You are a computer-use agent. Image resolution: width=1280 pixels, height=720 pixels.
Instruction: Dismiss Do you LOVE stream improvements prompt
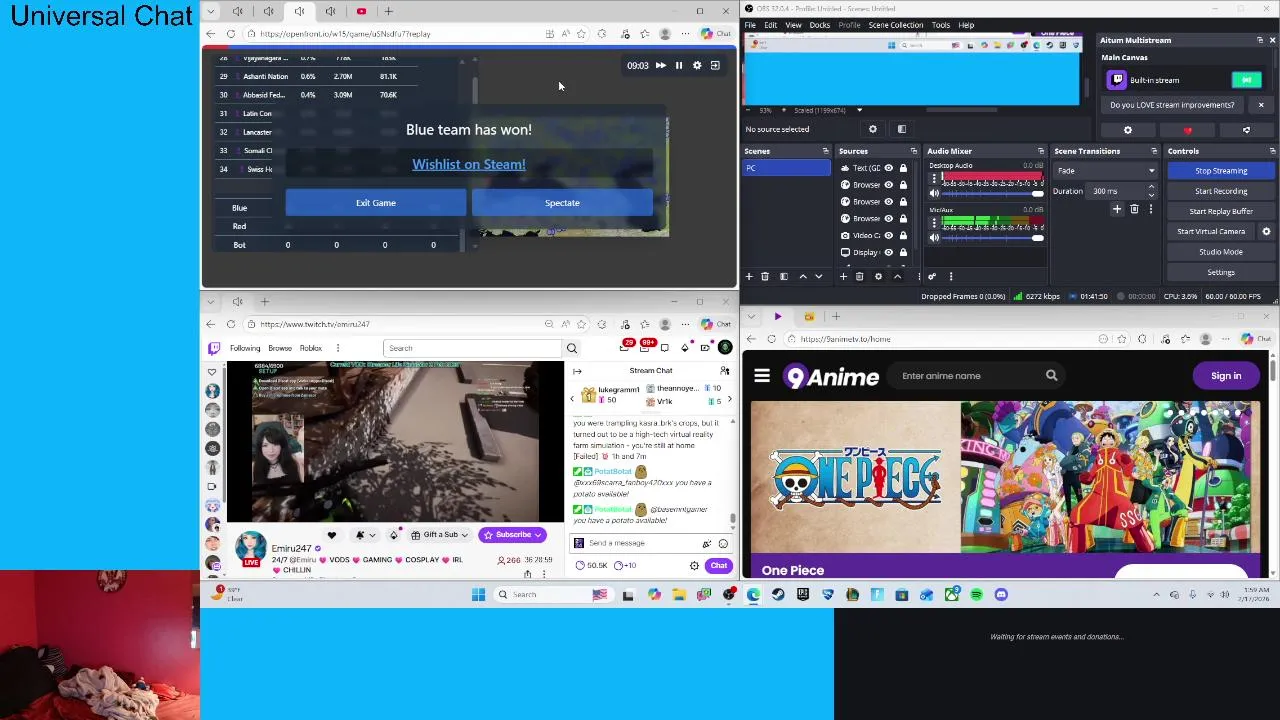tap(1260, 105)
